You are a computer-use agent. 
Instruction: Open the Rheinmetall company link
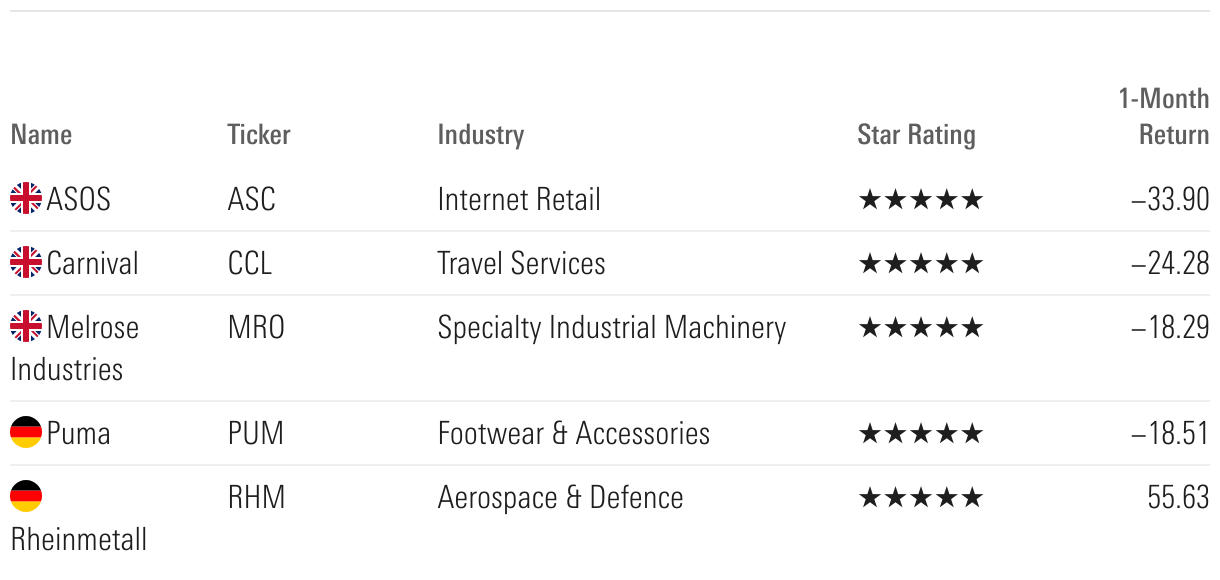tap(79, 539)
